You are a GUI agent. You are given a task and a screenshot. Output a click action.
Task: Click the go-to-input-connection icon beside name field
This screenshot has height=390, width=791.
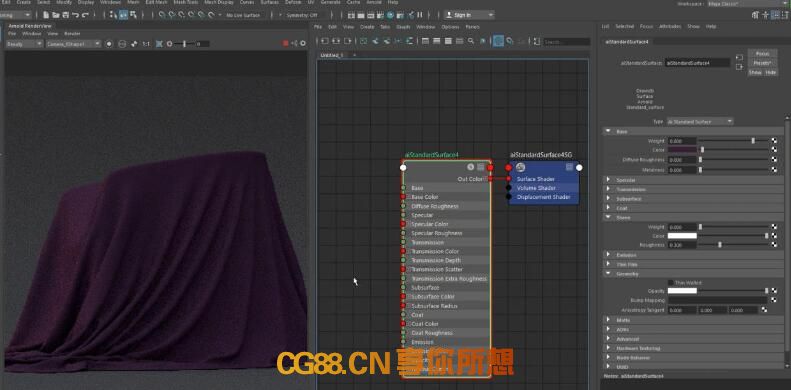(739, 58)
